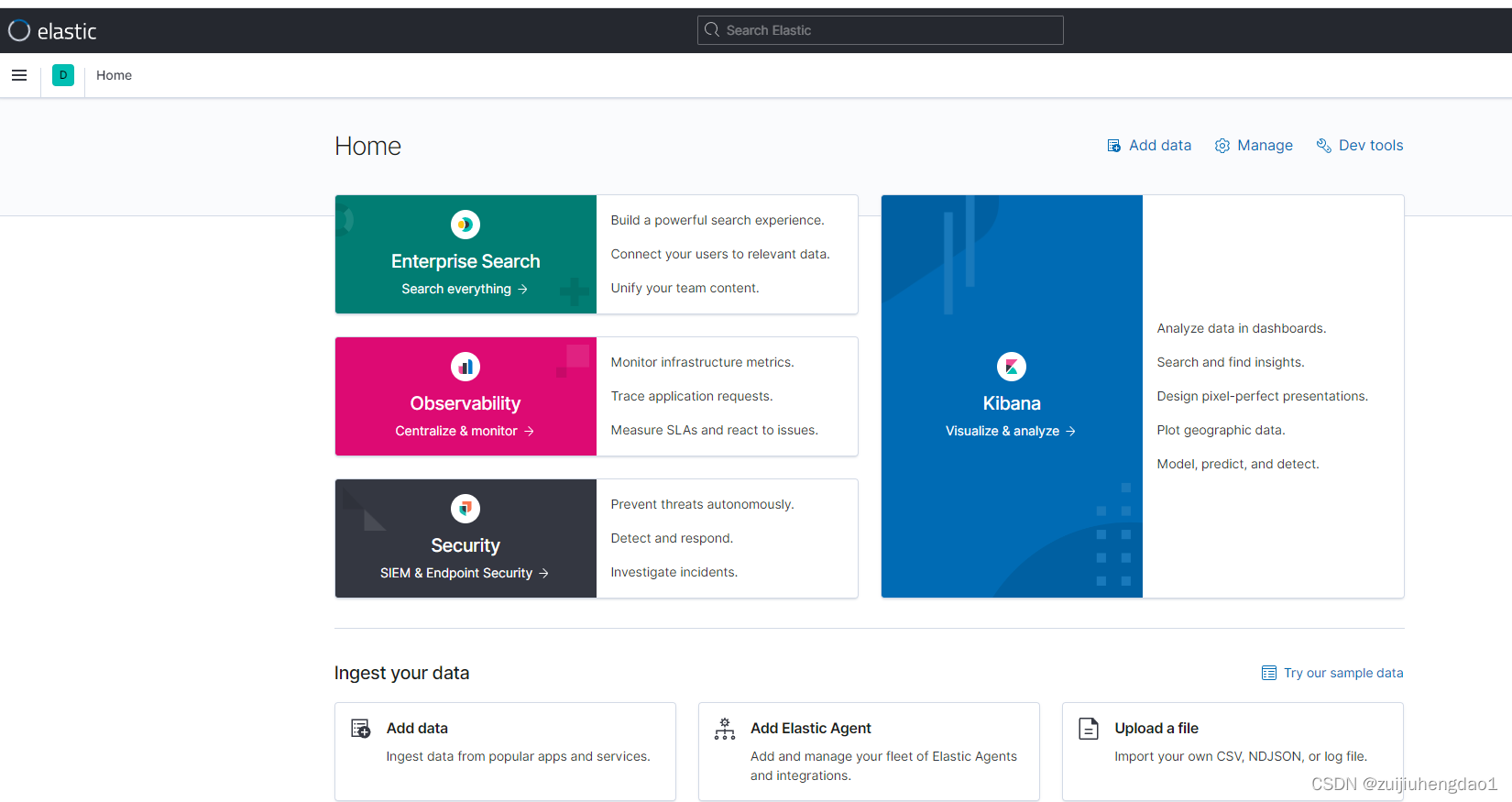Click the Add data card icon
This screenshot has height=802, width=1512.
(361, 729)
